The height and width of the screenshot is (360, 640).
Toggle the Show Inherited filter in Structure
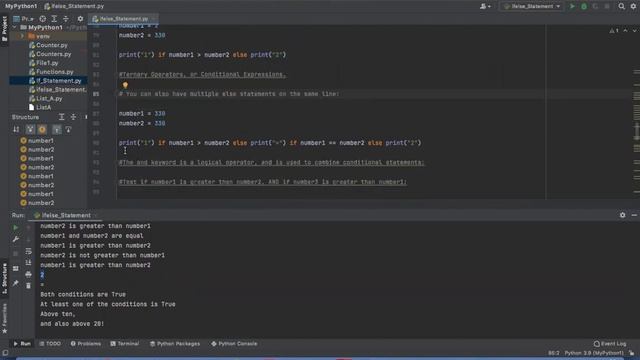30,129
